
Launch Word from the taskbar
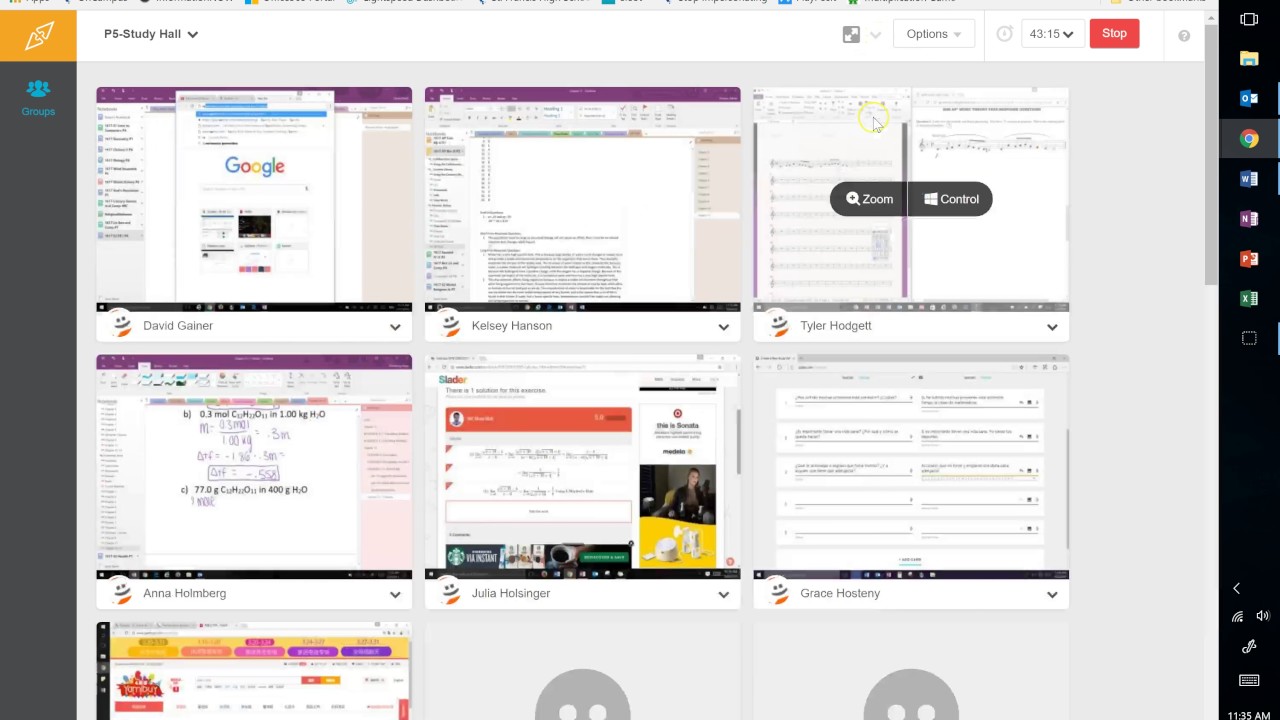pos(1249,179)
